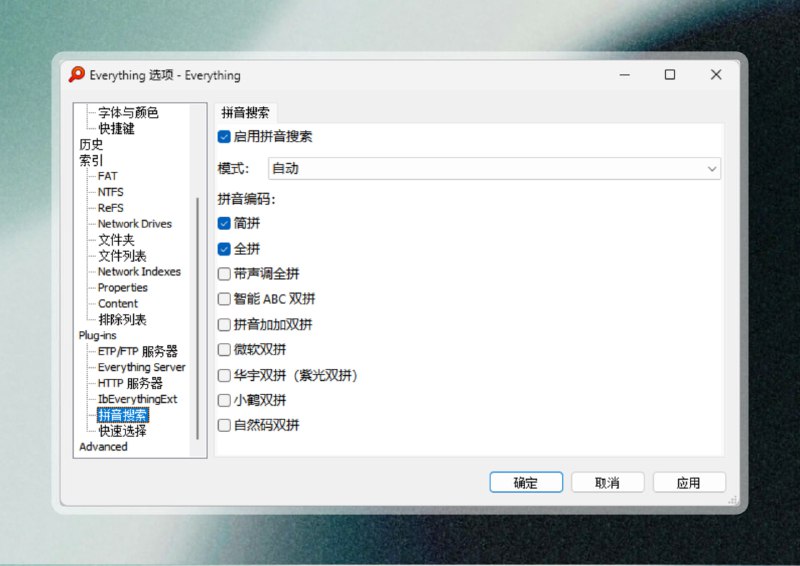
Task: Uncheck 启用拼音搜索 checkbox
Action: [x=224, y=137]
